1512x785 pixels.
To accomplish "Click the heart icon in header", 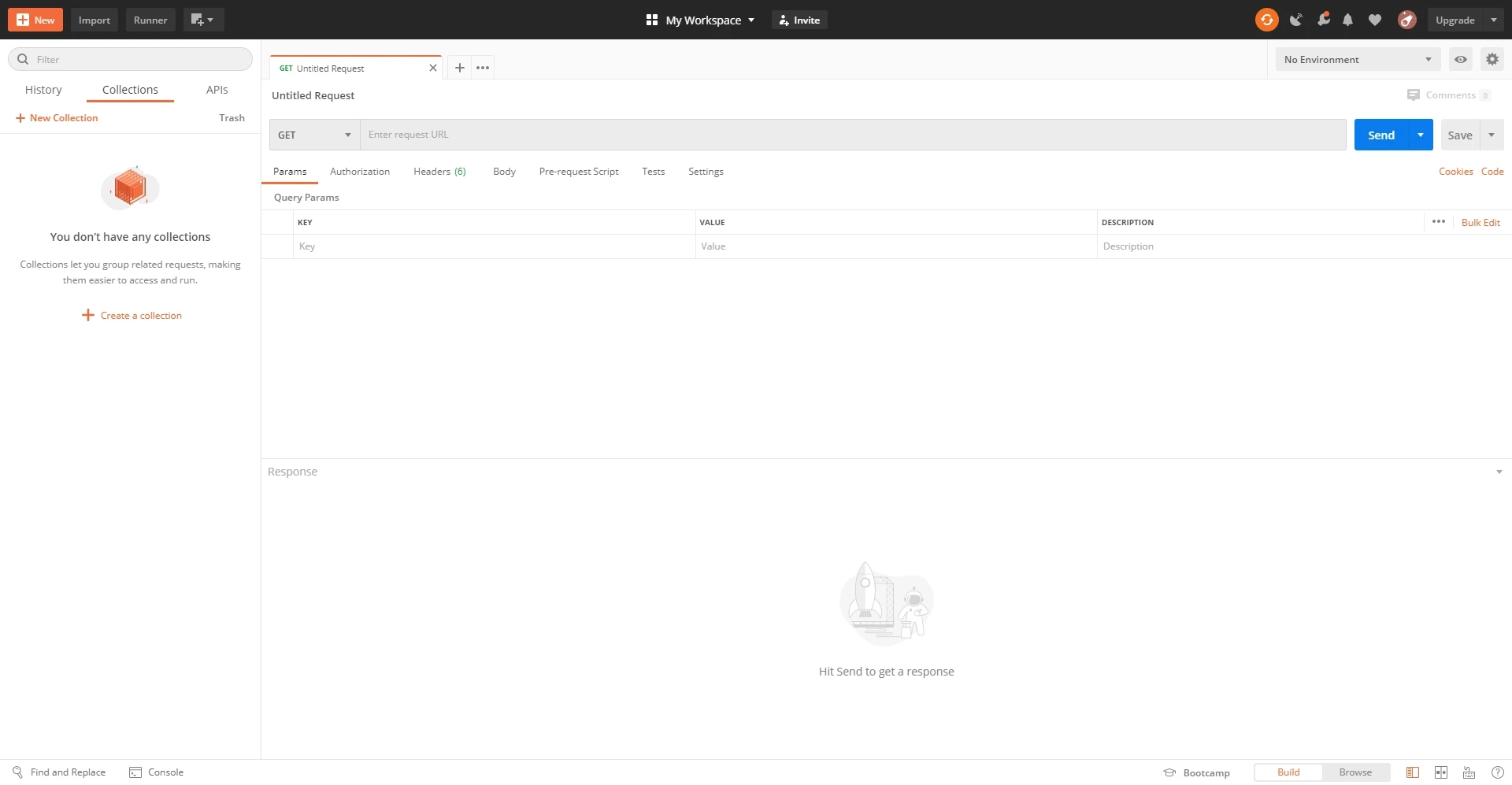I will point(1375,20).
